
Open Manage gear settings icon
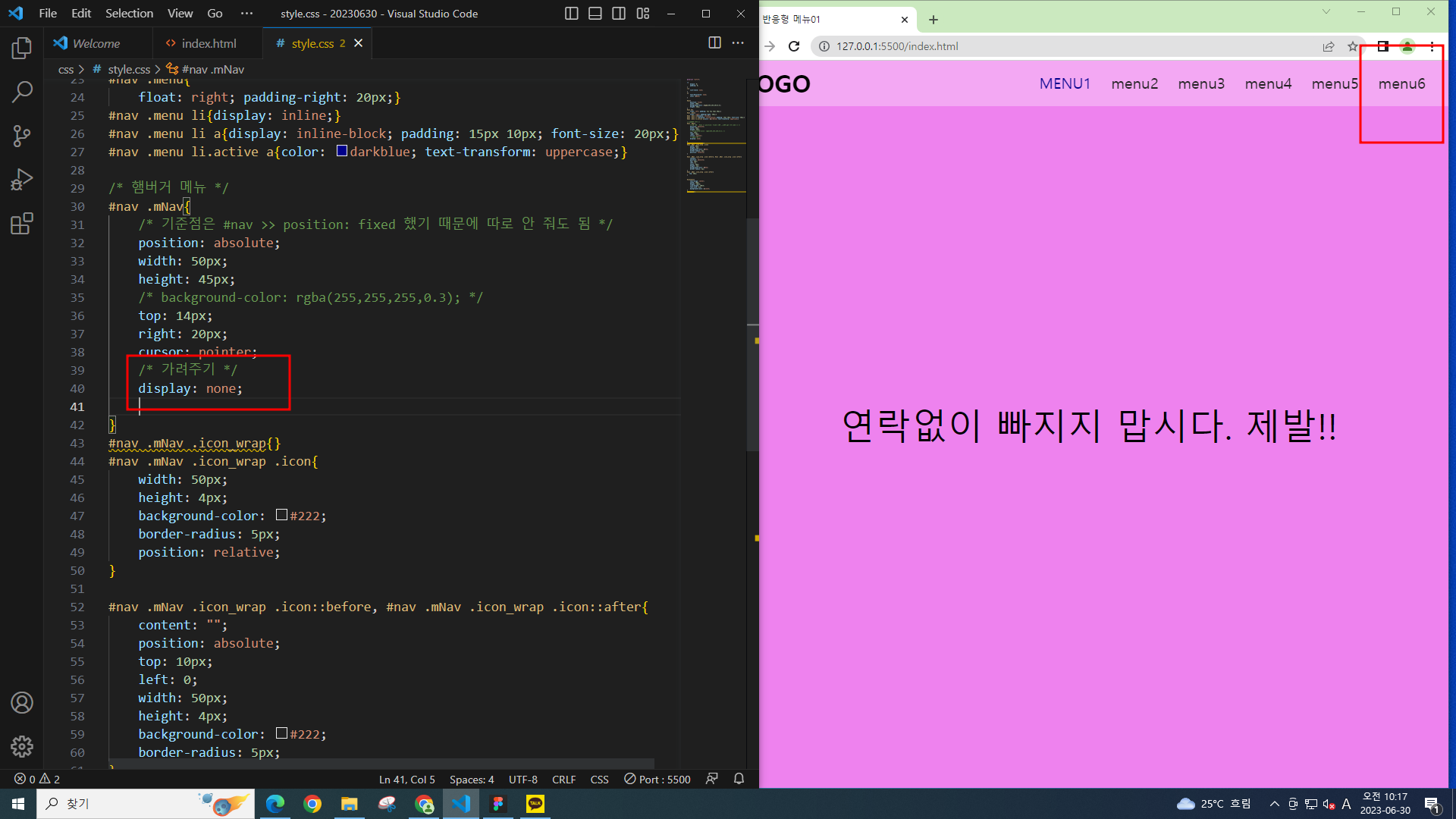(x=22, y=746)
